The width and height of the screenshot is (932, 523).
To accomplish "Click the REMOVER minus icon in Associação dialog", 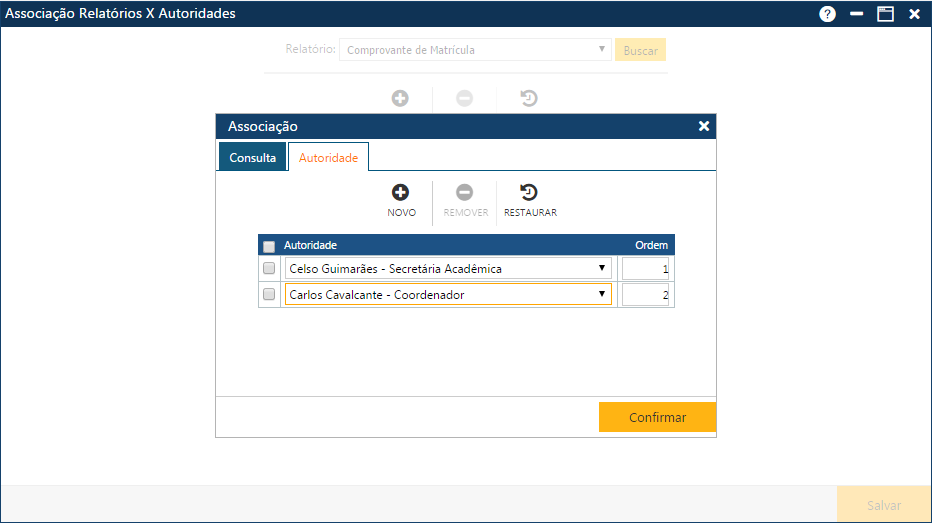I will [x=464, y=192].
